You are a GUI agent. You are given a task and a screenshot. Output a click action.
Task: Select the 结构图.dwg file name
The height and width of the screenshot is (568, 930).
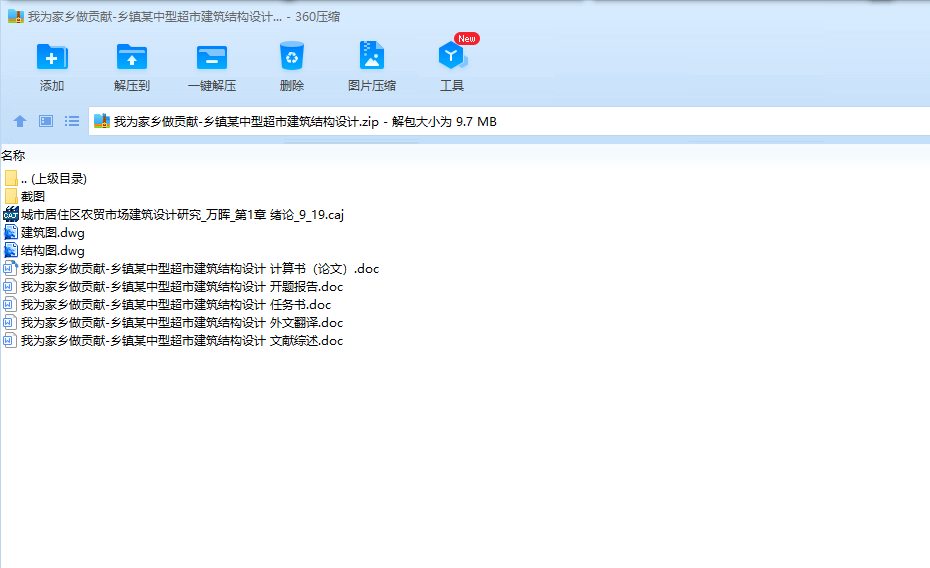coord(53,251)
